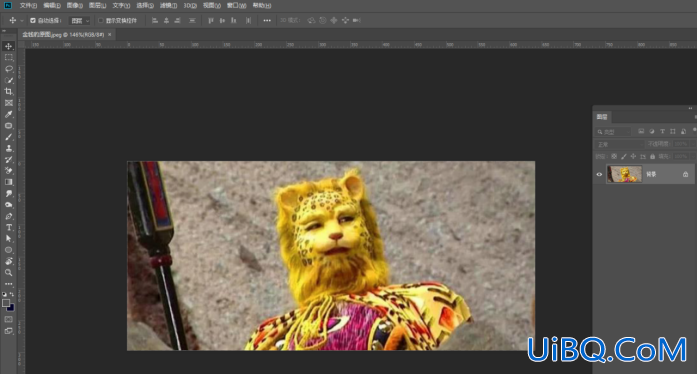Select the Ellipse shape tool
The height and width of the screenshot is (374, 697).
coord(8,250)
